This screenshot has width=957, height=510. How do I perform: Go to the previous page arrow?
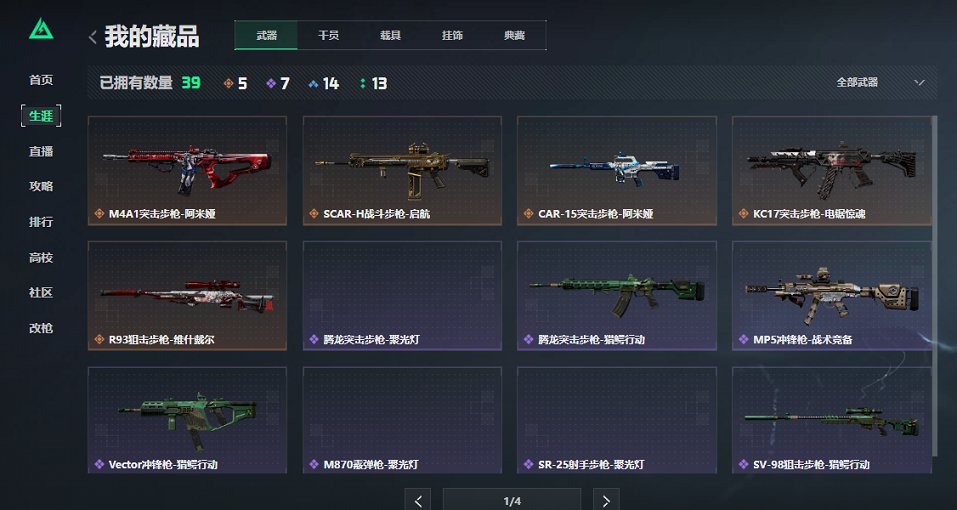click(x=418, y=501)
